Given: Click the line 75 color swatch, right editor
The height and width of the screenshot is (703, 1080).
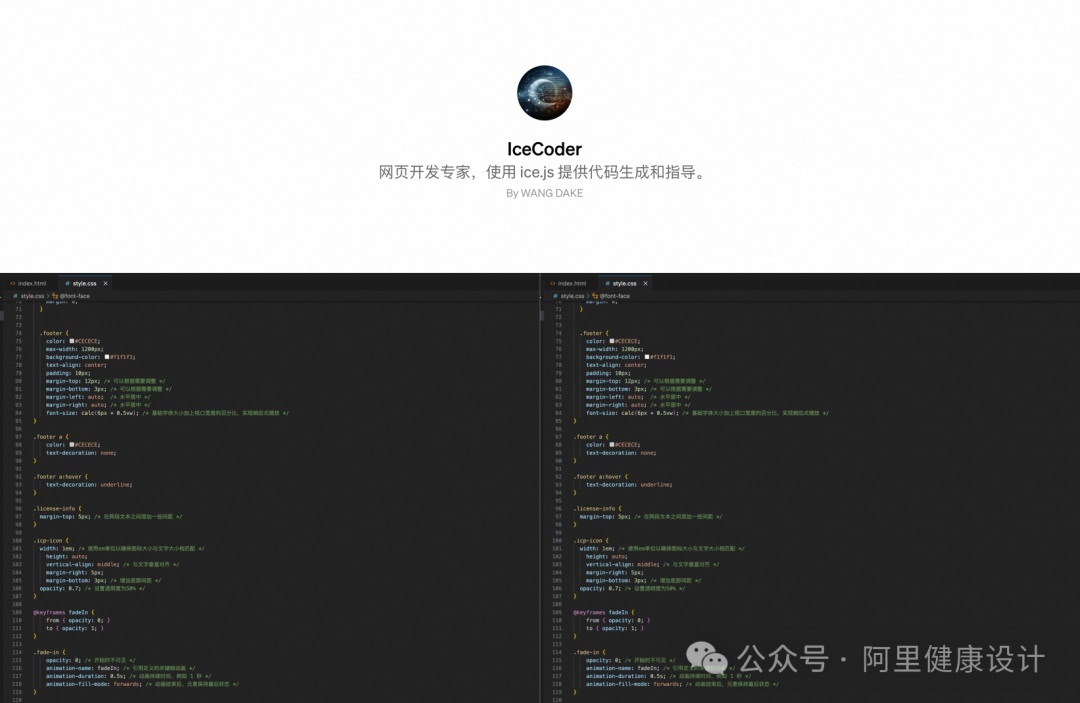Looking at the screenshot, I should 611,341.
